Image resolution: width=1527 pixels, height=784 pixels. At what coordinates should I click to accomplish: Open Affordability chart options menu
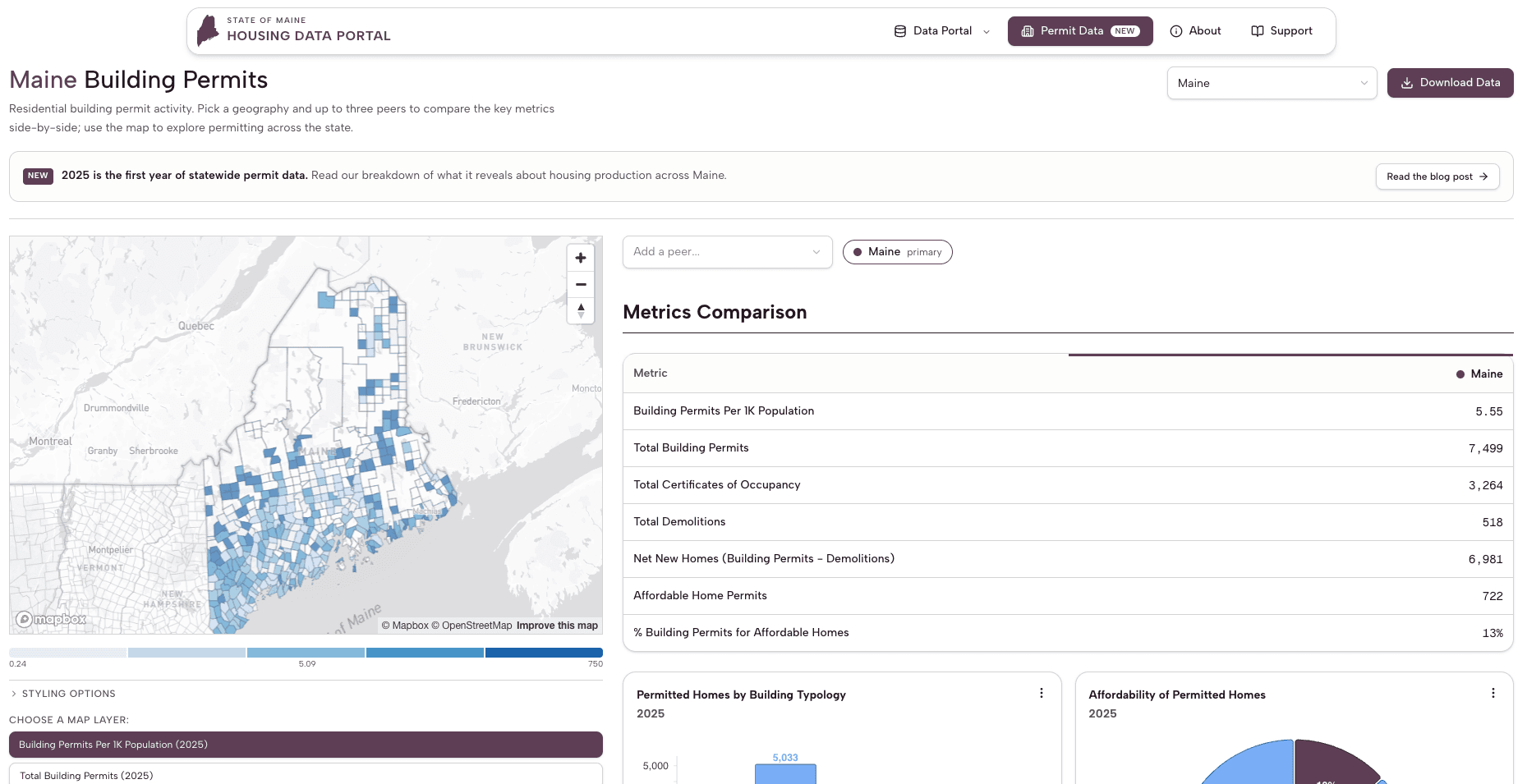tap(1493, 694)
